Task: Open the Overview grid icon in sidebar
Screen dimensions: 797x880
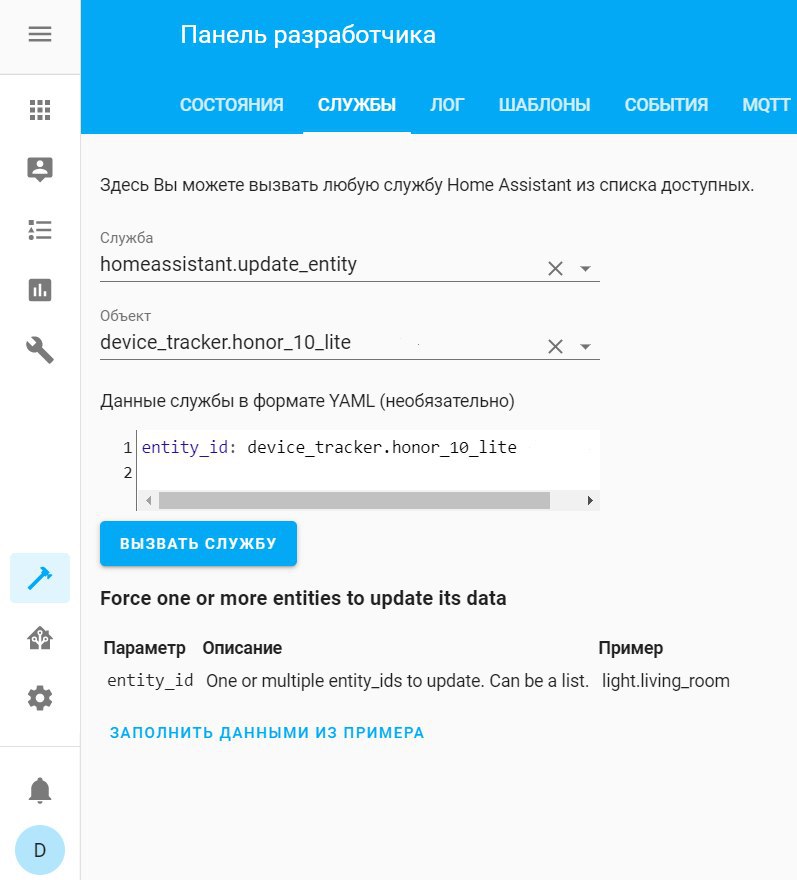Action: (x=40, y=109)
